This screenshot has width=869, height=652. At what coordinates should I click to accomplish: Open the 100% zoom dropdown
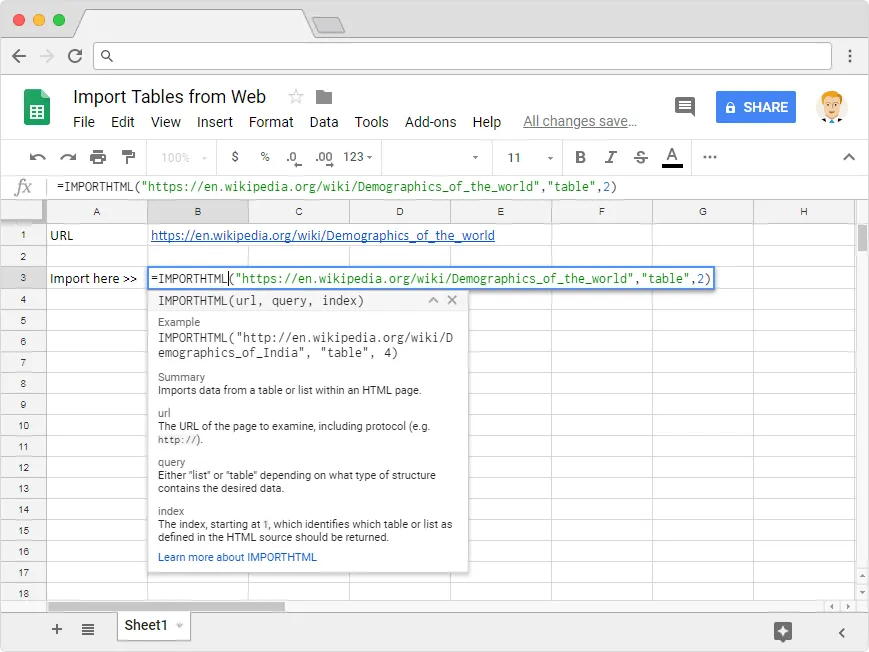pos(183,158)
